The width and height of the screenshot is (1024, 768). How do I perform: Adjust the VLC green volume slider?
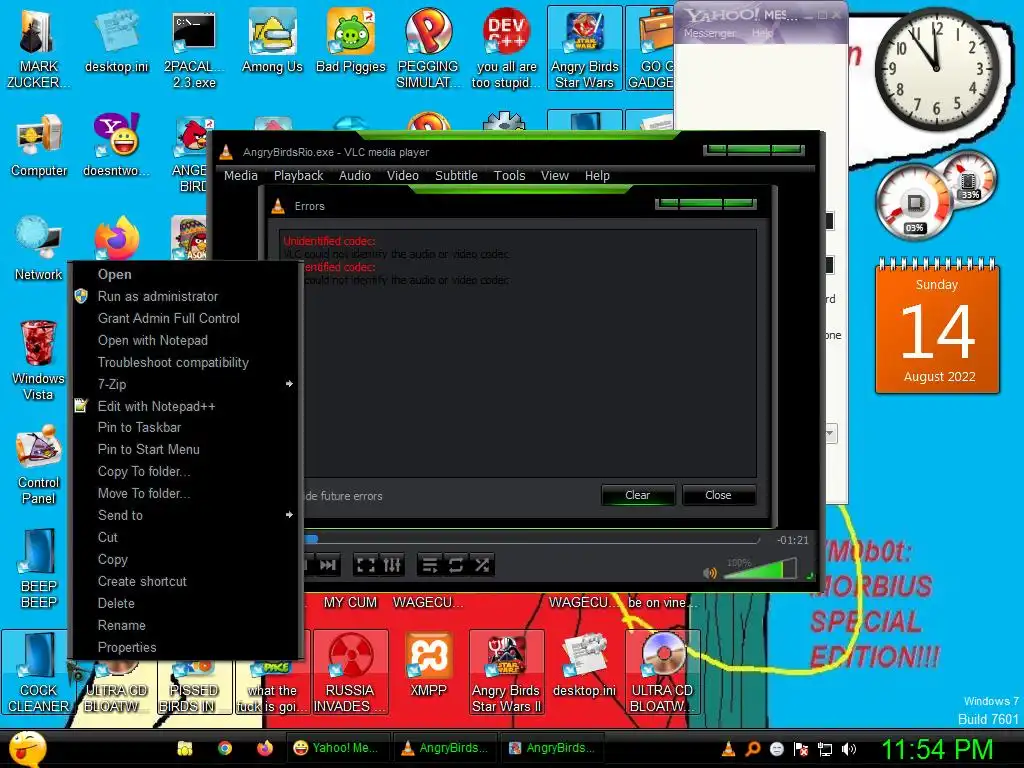(x=760, y=568)
